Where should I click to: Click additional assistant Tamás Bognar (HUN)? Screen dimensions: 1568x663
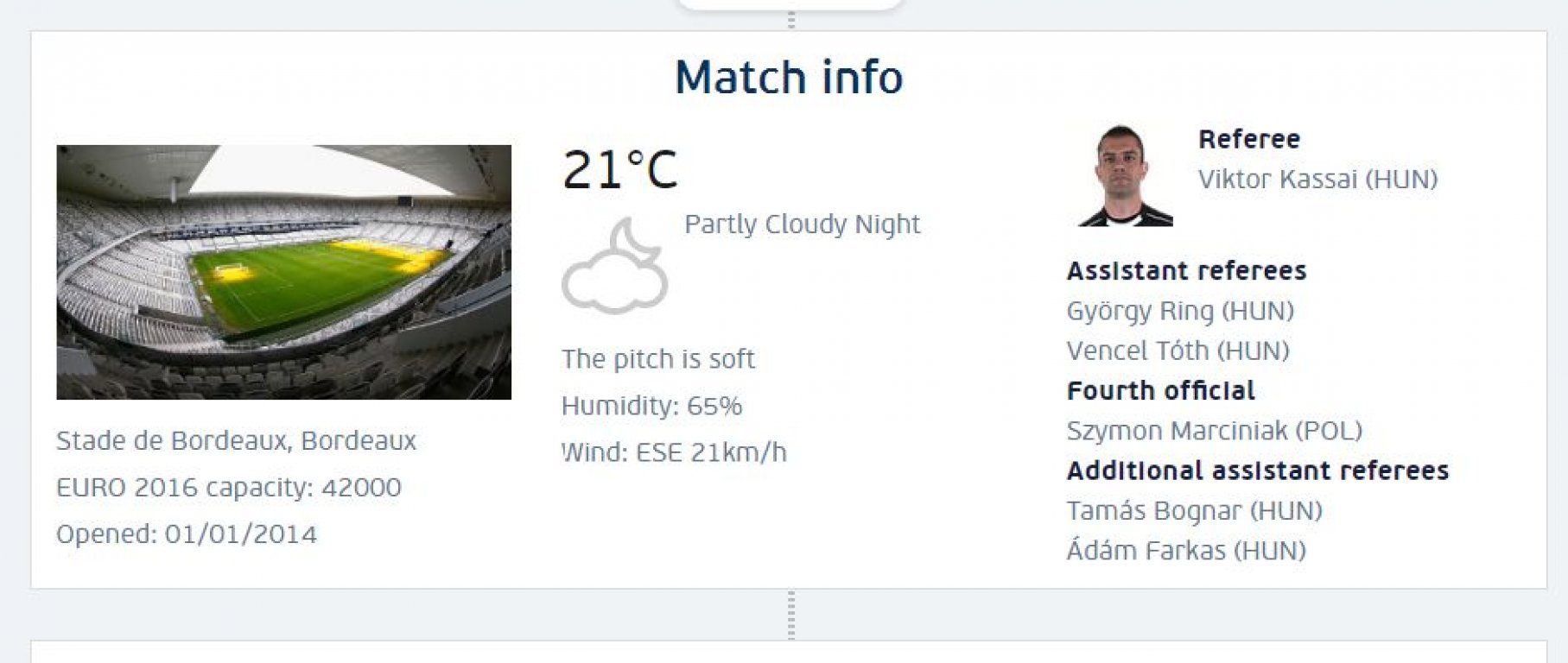click(x=1195, y=510)
